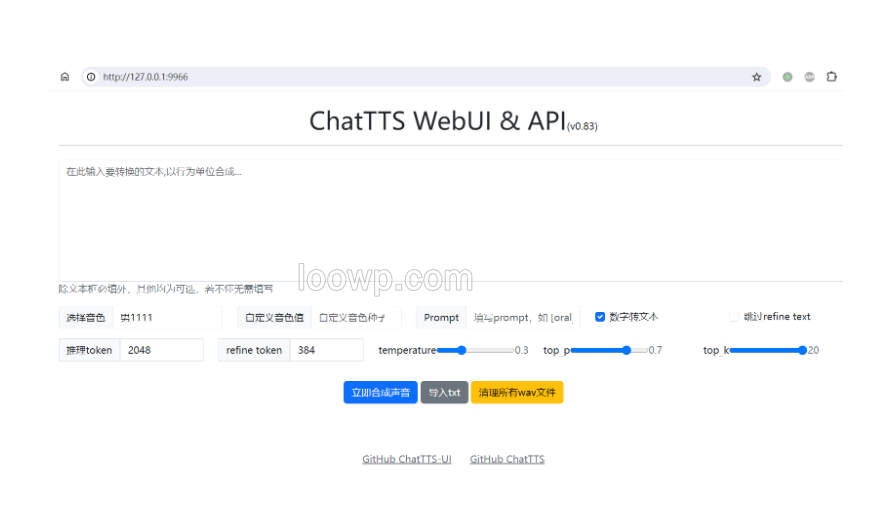Open the GitHub ChatTTS-UI link
This screenshot has width=877, height=529.
[407, 459]
